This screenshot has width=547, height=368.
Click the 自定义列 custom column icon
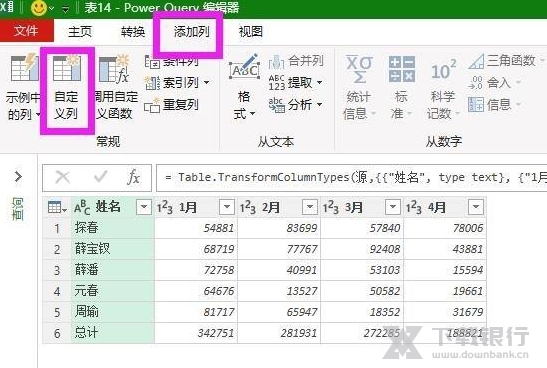click(66, 68)
